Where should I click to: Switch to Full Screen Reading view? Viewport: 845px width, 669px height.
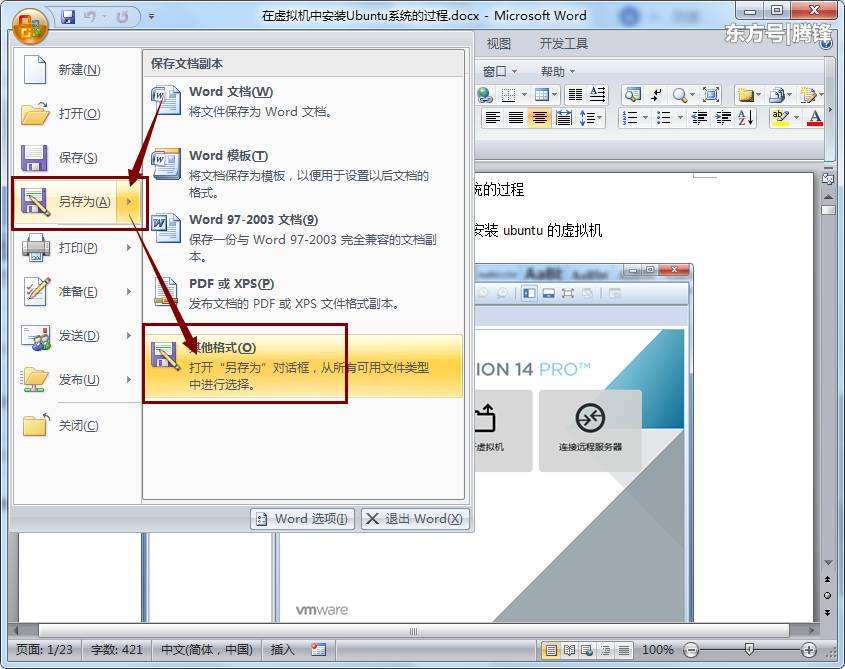569,650
